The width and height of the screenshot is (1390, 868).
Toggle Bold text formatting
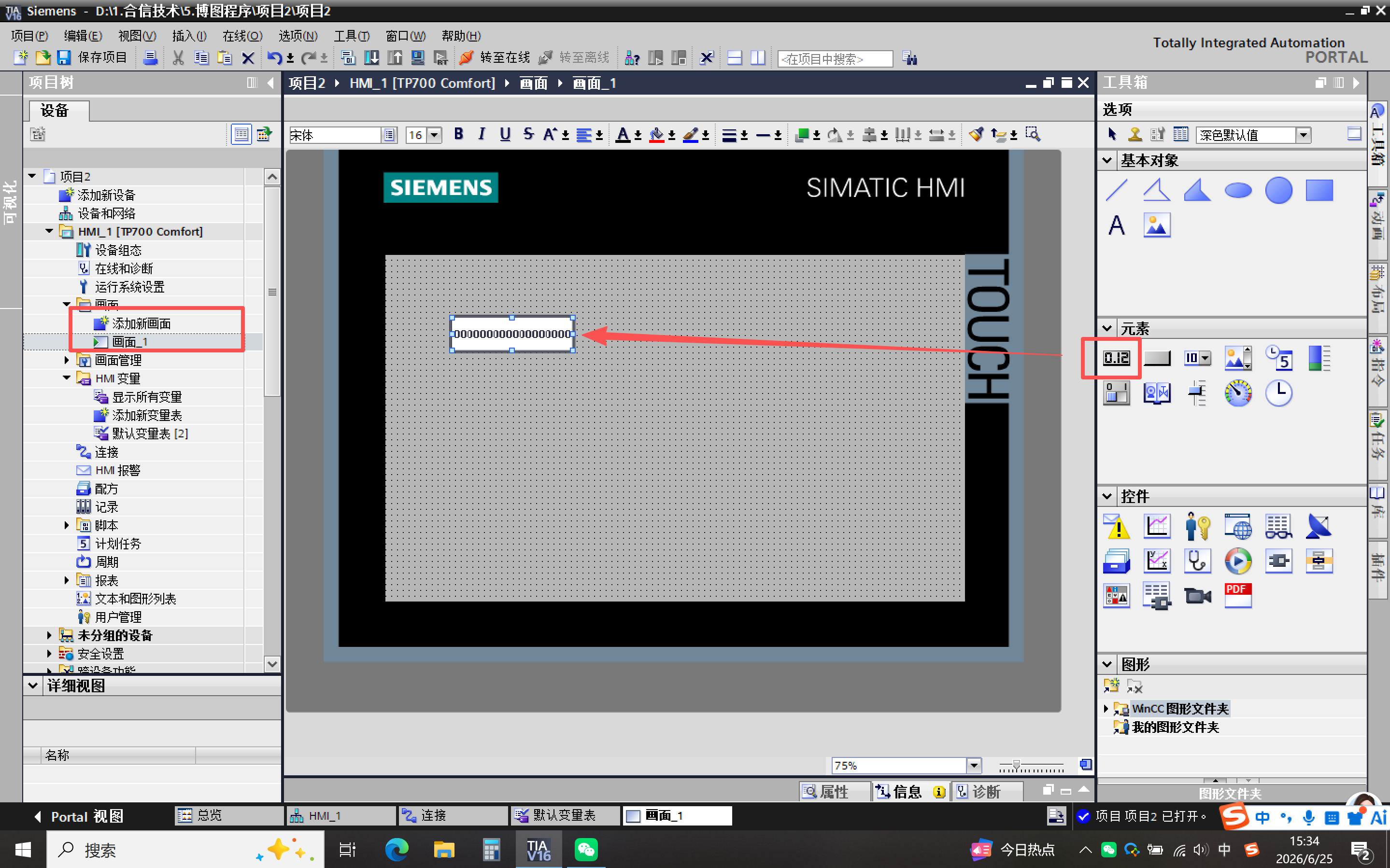point(458,134)
